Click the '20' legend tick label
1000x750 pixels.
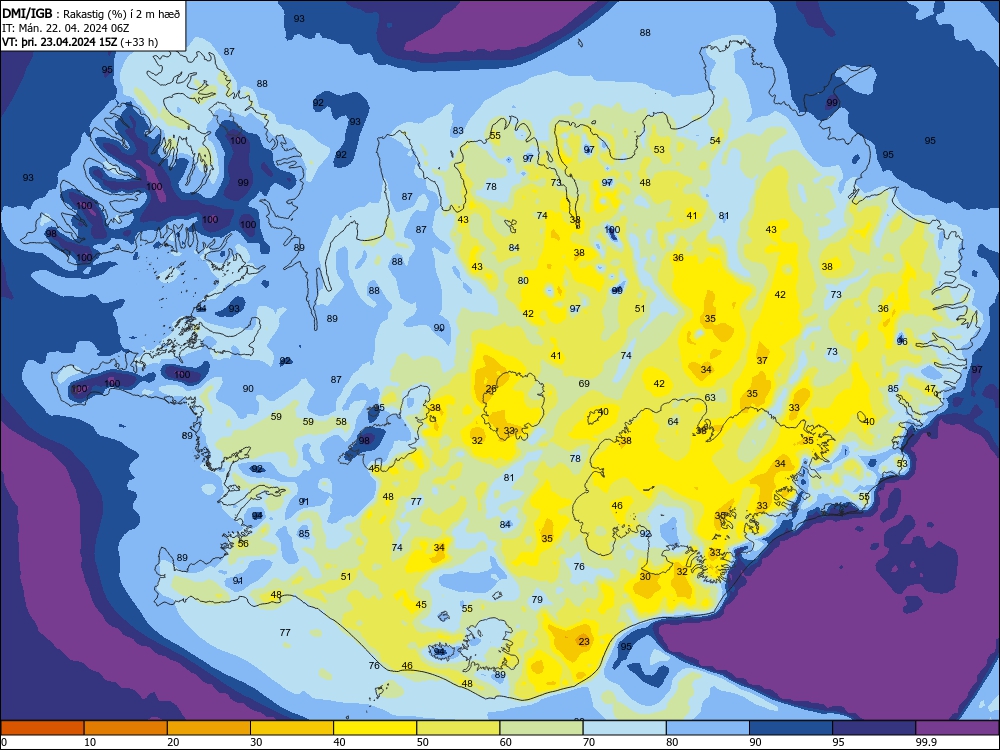pyautogui.click(x=173, y=742)
